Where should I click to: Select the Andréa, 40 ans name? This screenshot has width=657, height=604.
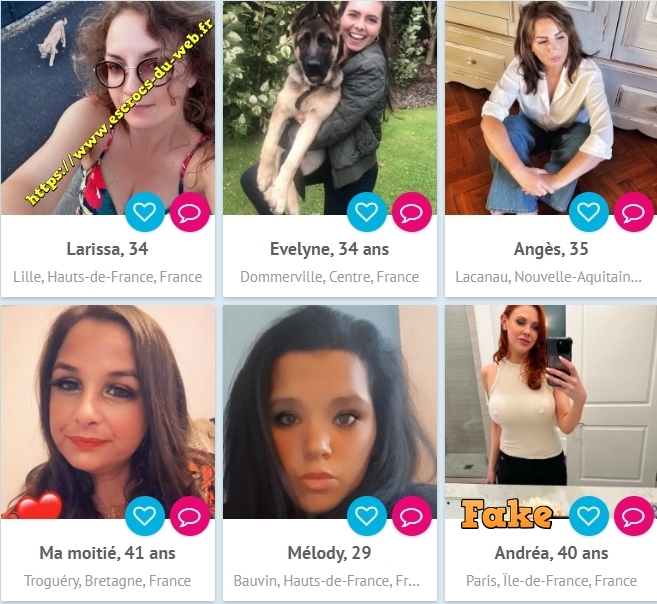click(x=551, y=553)
